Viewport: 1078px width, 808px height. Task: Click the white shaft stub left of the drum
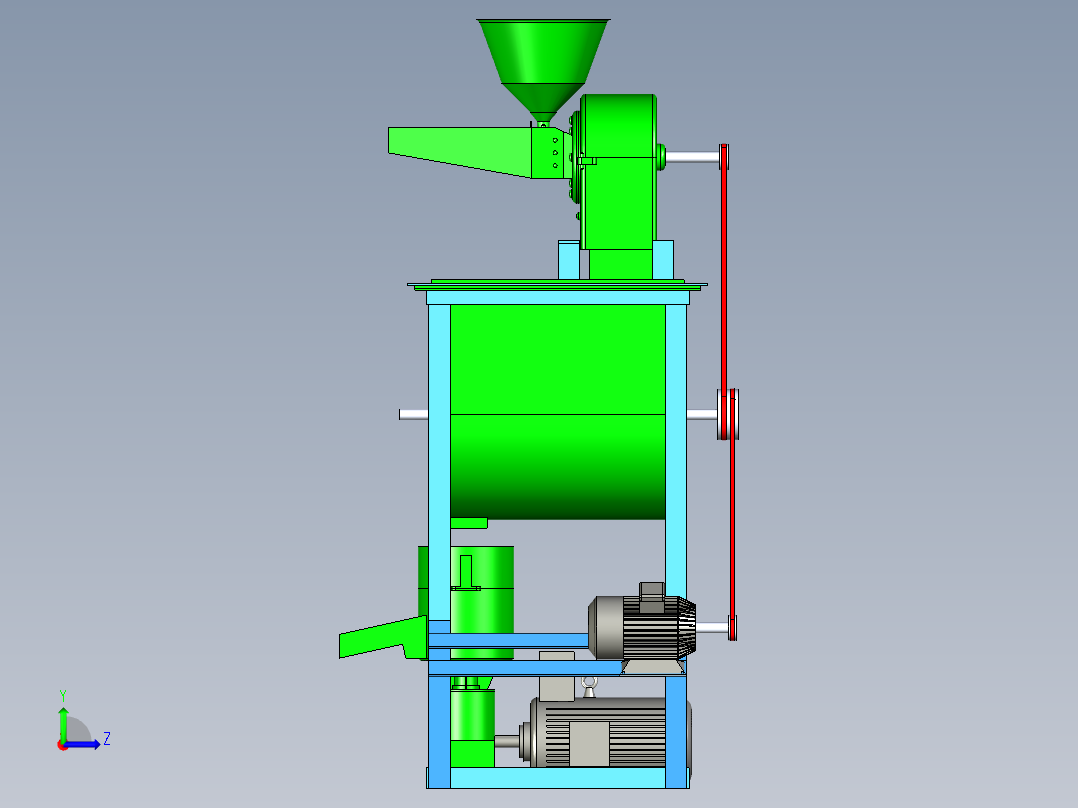pos(413,414)
